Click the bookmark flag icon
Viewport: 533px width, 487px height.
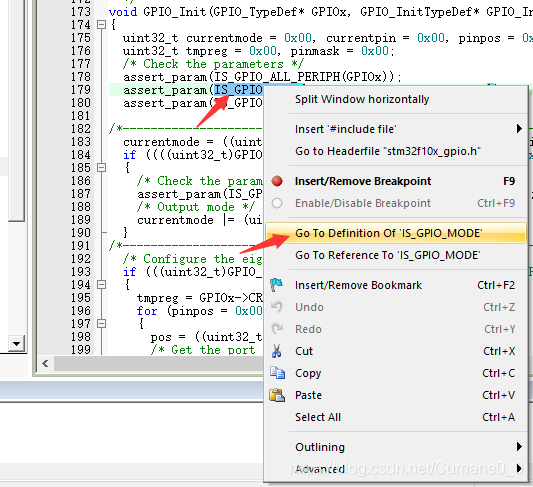276,284
